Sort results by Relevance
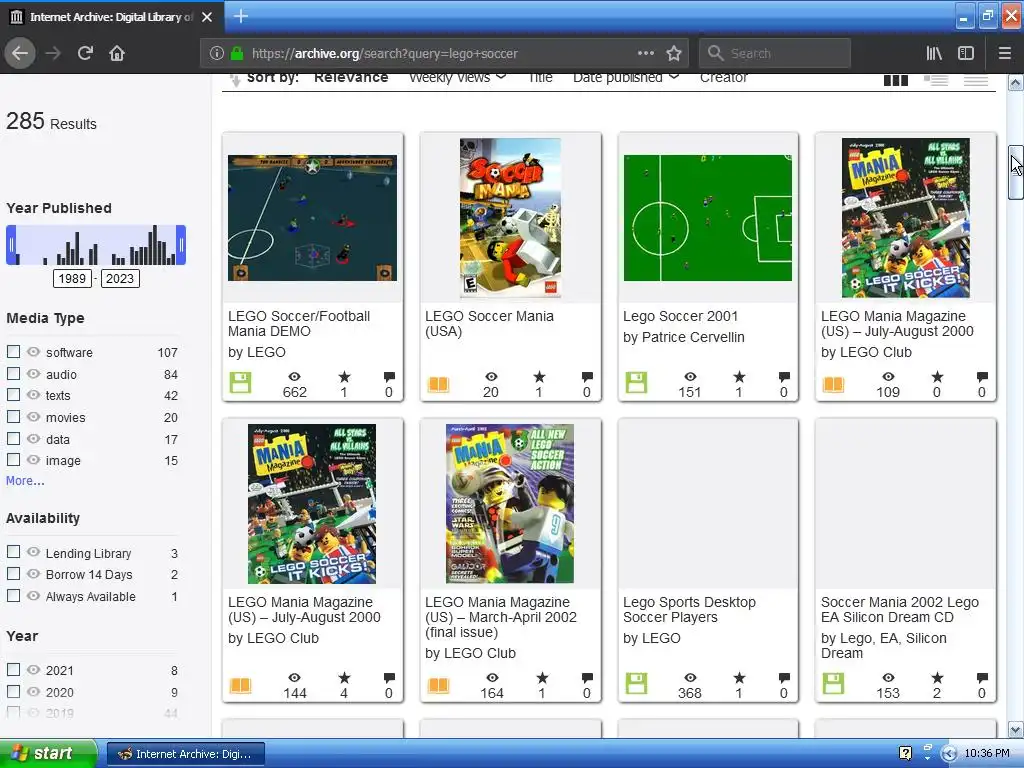This screenshot has width=1024, height=768. [351, 78]
